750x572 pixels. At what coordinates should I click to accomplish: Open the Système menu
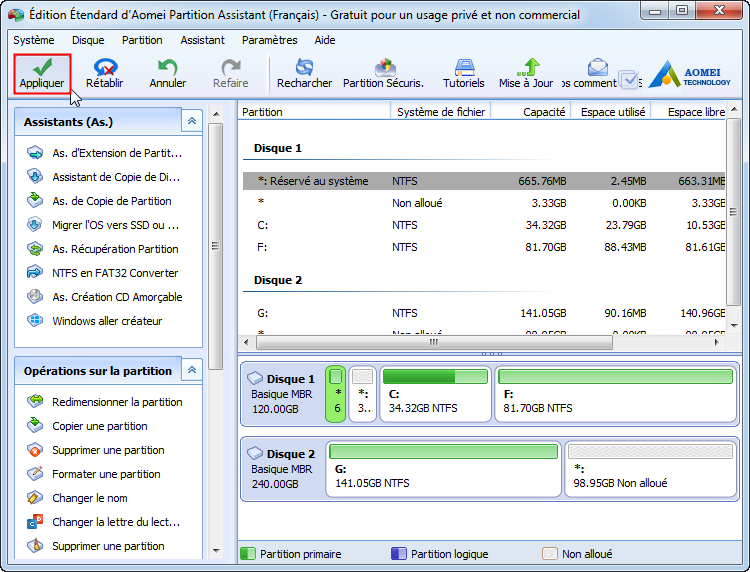33,40
